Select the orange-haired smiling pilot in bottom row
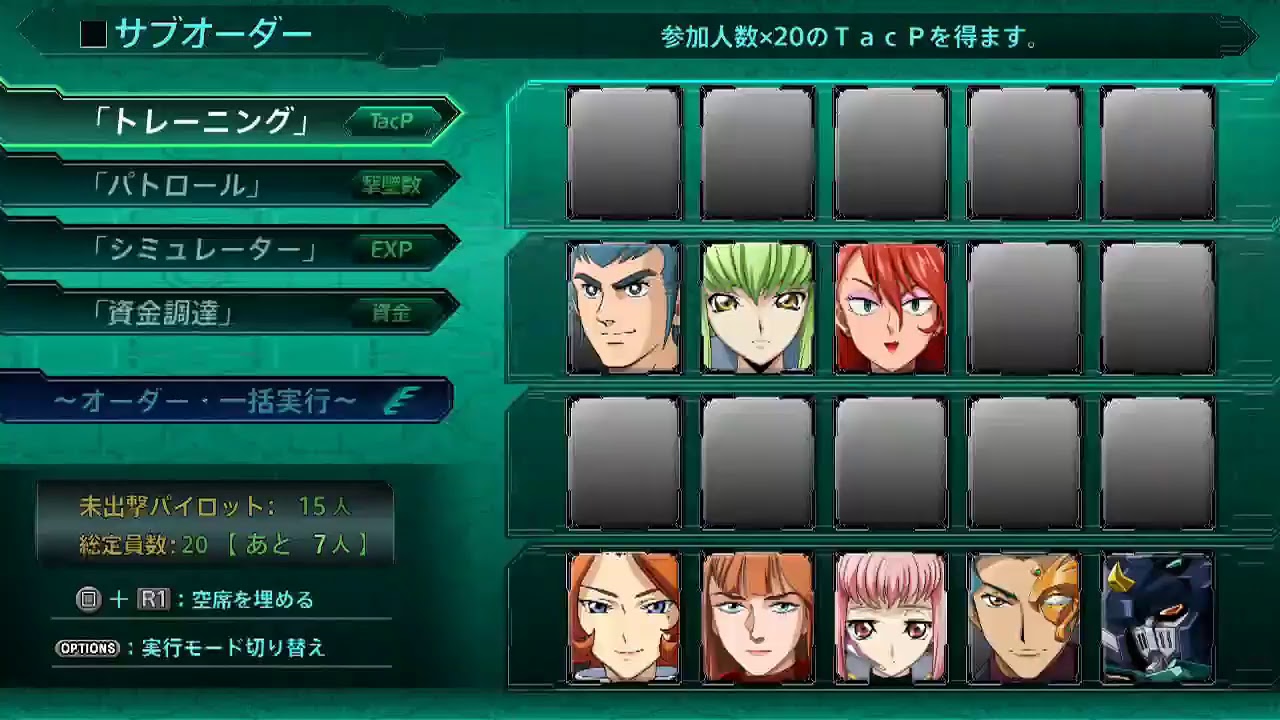This screenshot has width=1280, height=720. (624, 618)
